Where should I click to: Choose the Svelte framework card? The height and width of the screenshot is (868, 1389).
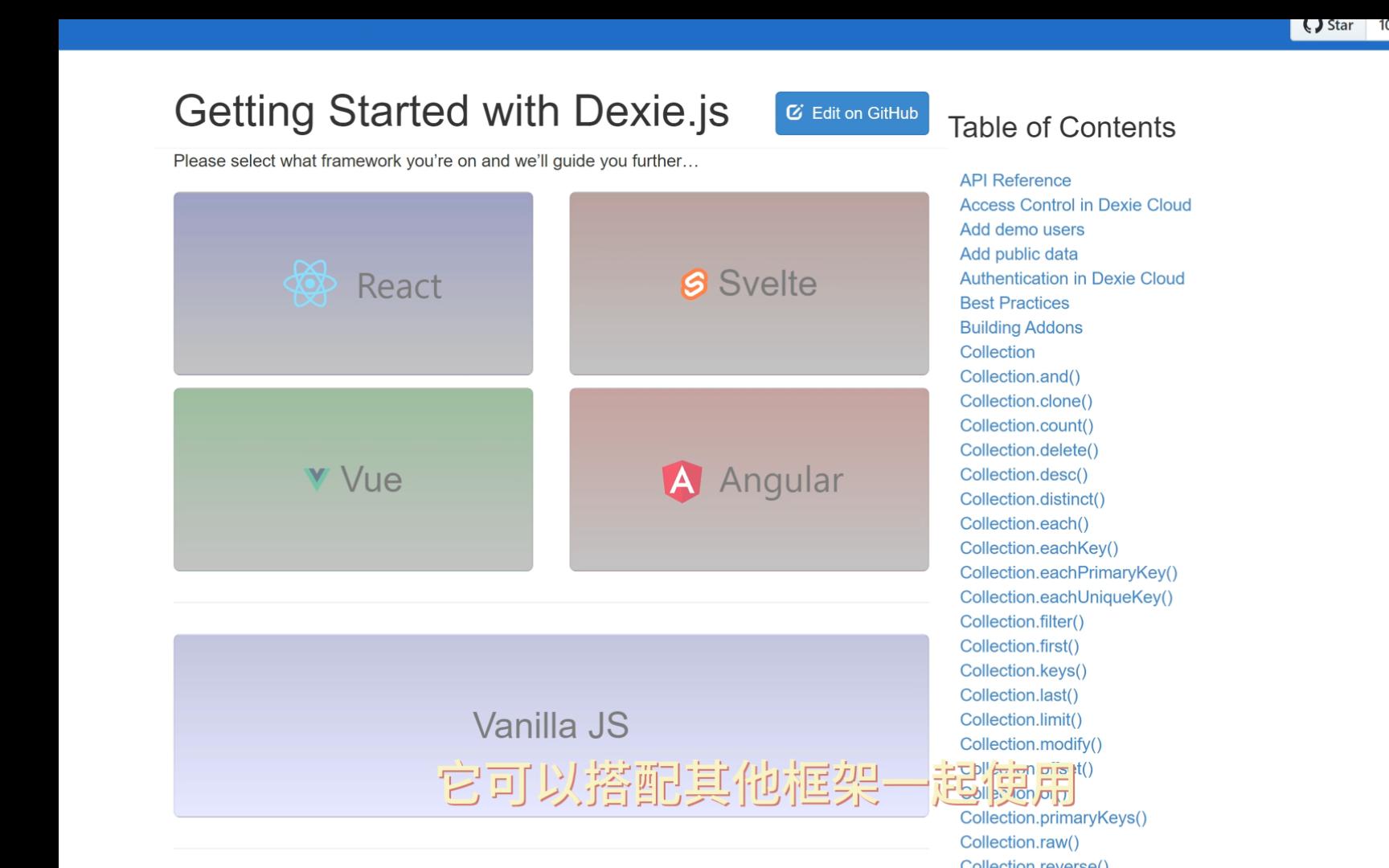pyautogui.click(x=749, y=283)
